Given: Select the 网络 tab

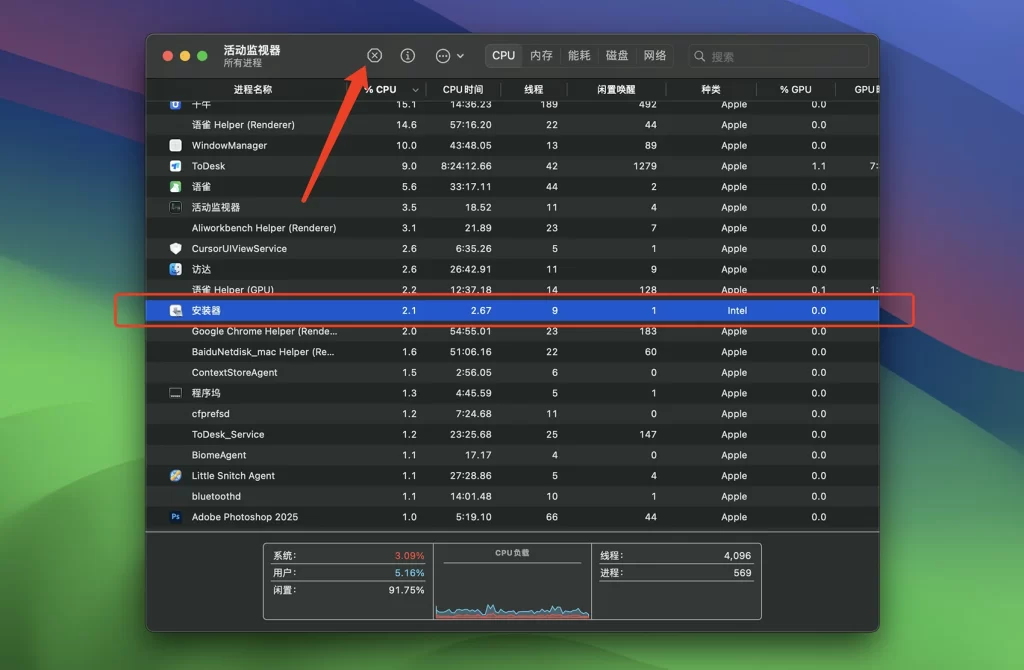Looking at the screenshot, I should coord(655,56).
